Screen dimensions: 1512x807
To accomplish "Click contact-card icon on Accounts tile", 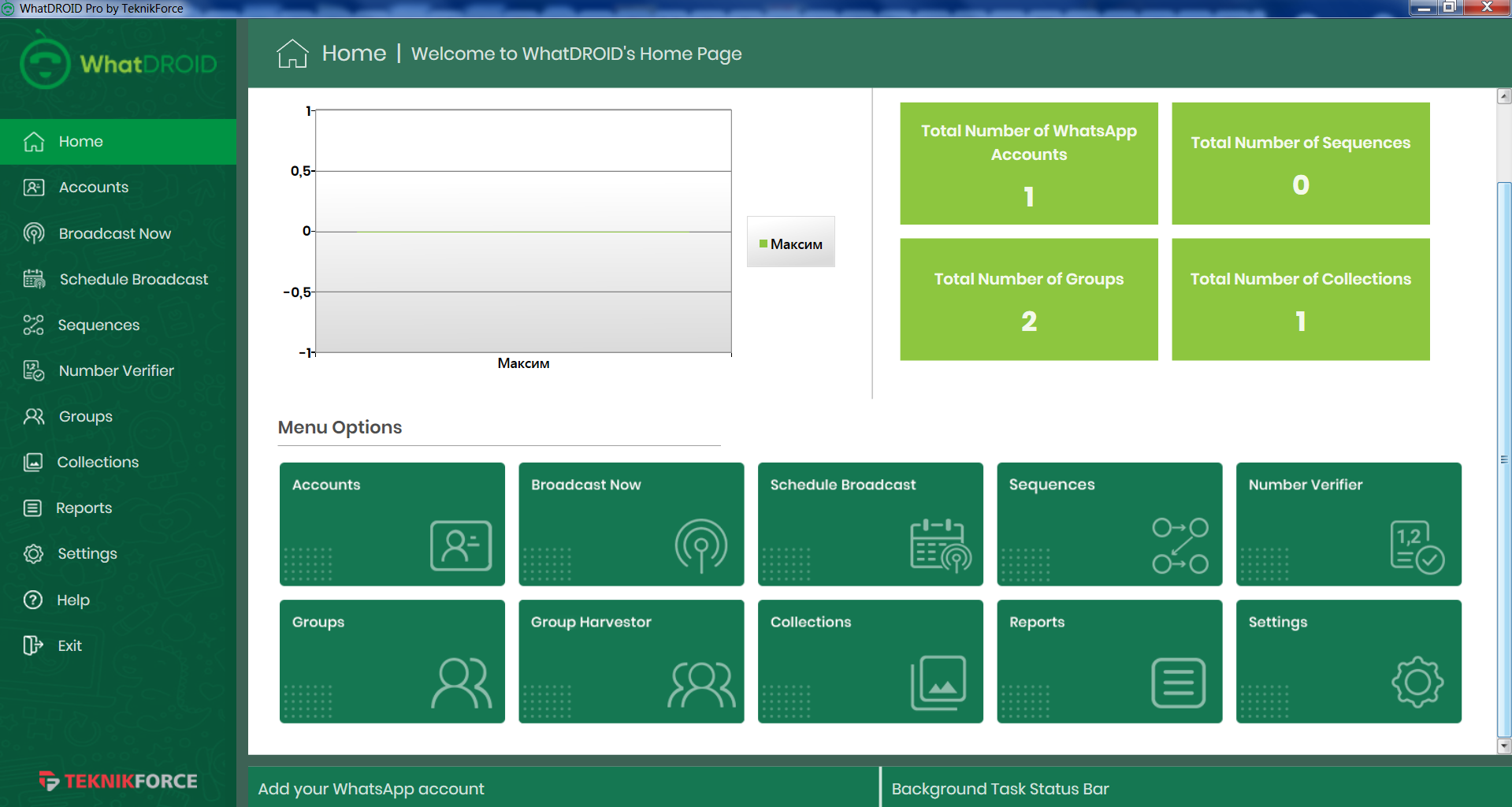I will pyautogui.click(x=461, y=545).
